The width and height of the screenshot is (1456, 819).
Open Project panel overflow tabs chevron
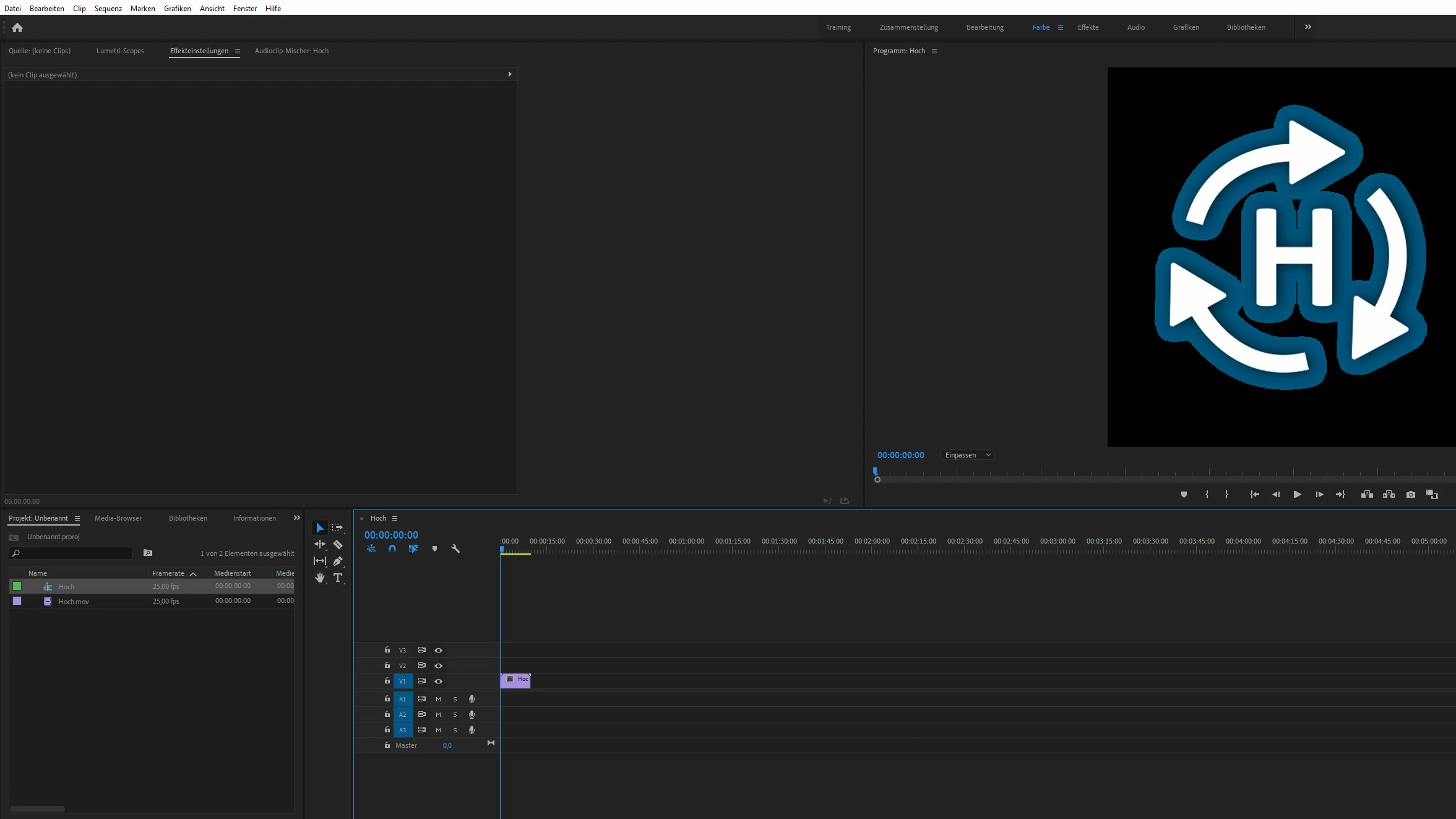297,518
